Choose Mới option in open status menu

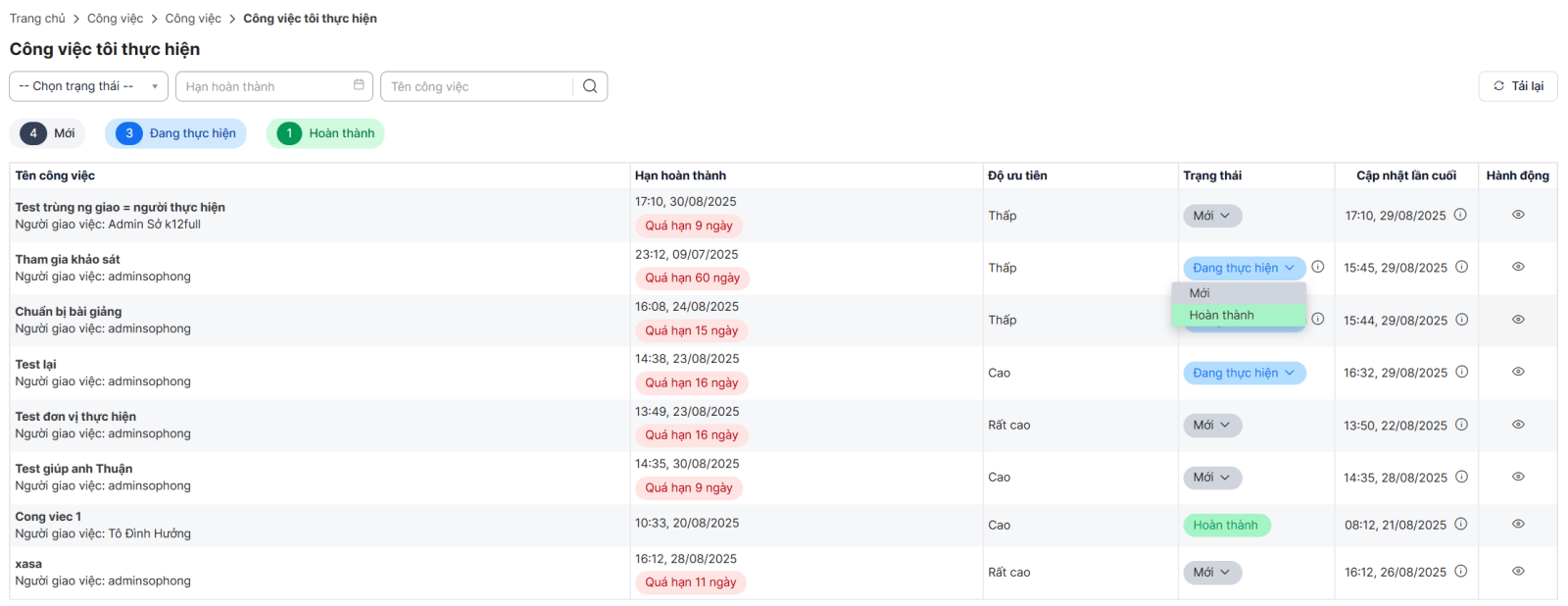point(1200,293)
